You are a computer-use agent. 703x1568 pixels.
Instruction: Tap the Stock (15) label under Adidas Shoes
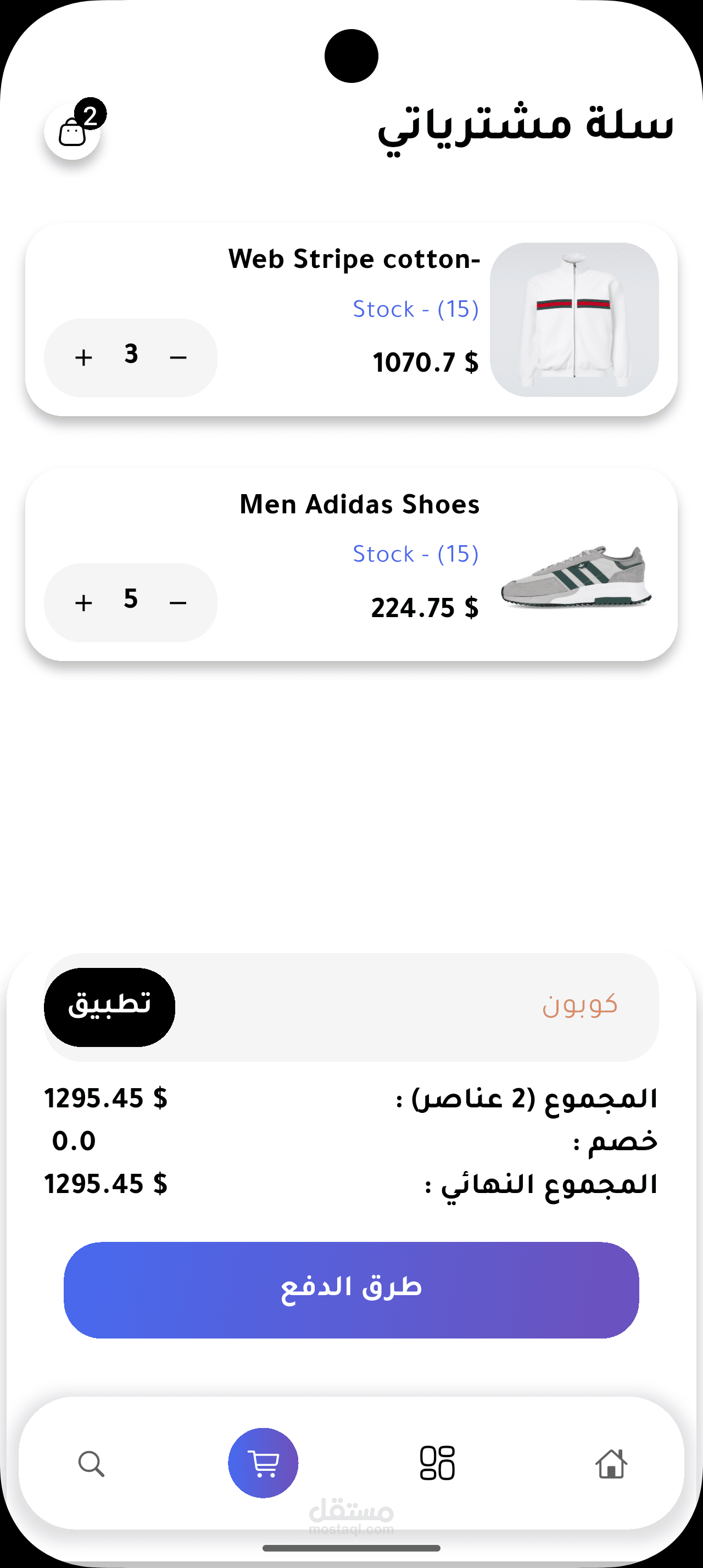point(416,554)
